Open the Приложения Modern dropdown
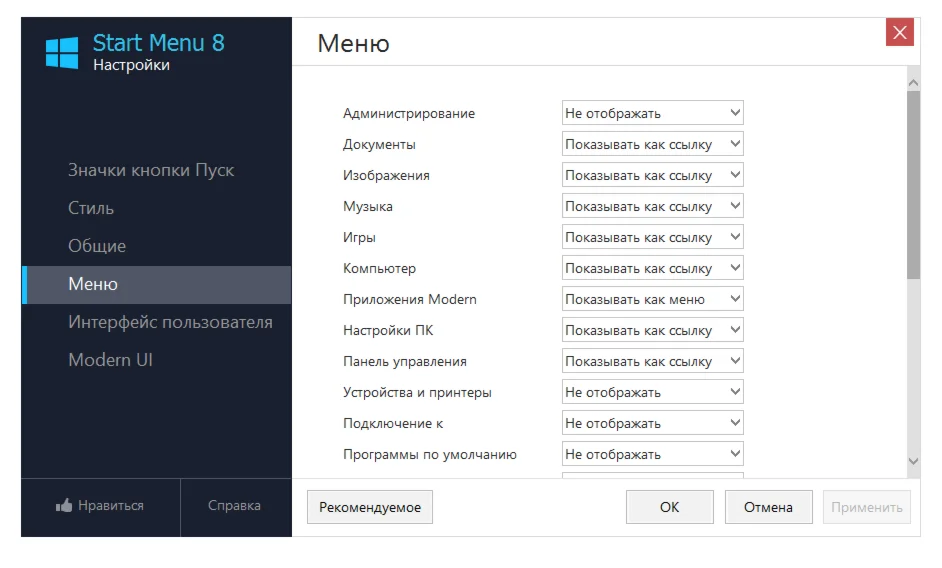The image size is (942, 568). click(x=652, y=300)
